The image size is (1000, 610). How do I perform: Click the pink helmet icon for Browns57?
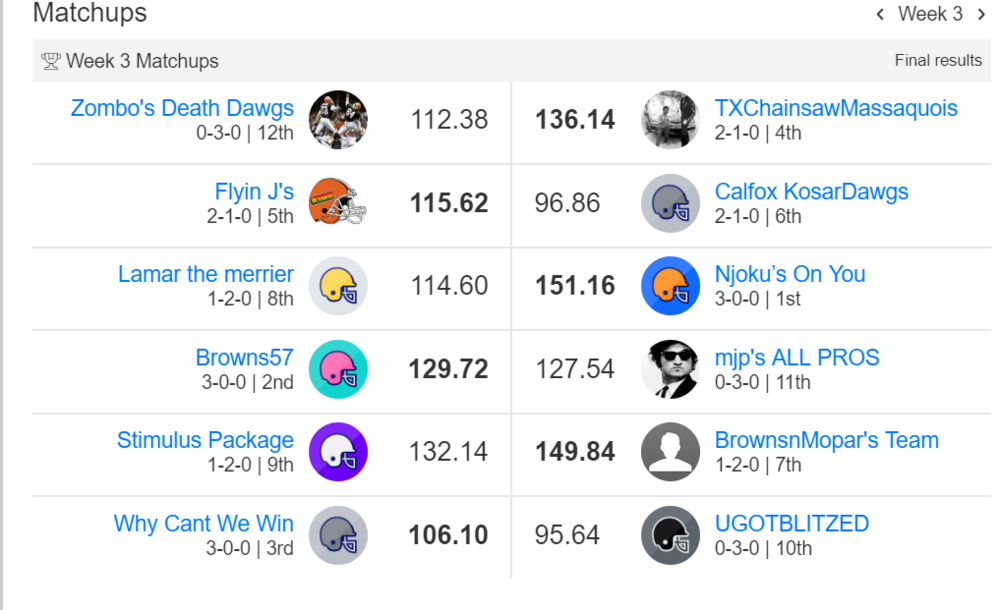[338, 369]
